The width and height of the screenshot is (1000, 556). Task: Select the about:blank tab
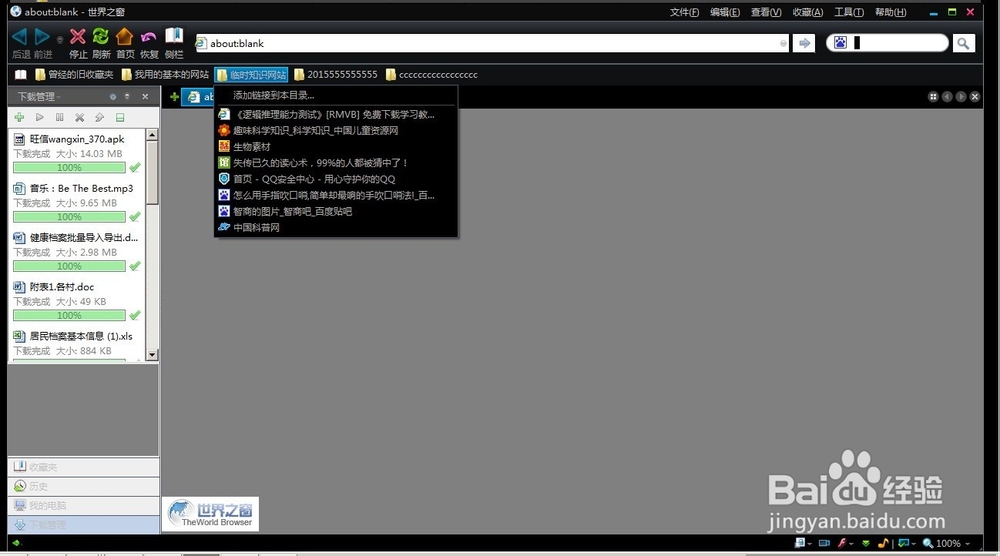click(x=198, y=97)
